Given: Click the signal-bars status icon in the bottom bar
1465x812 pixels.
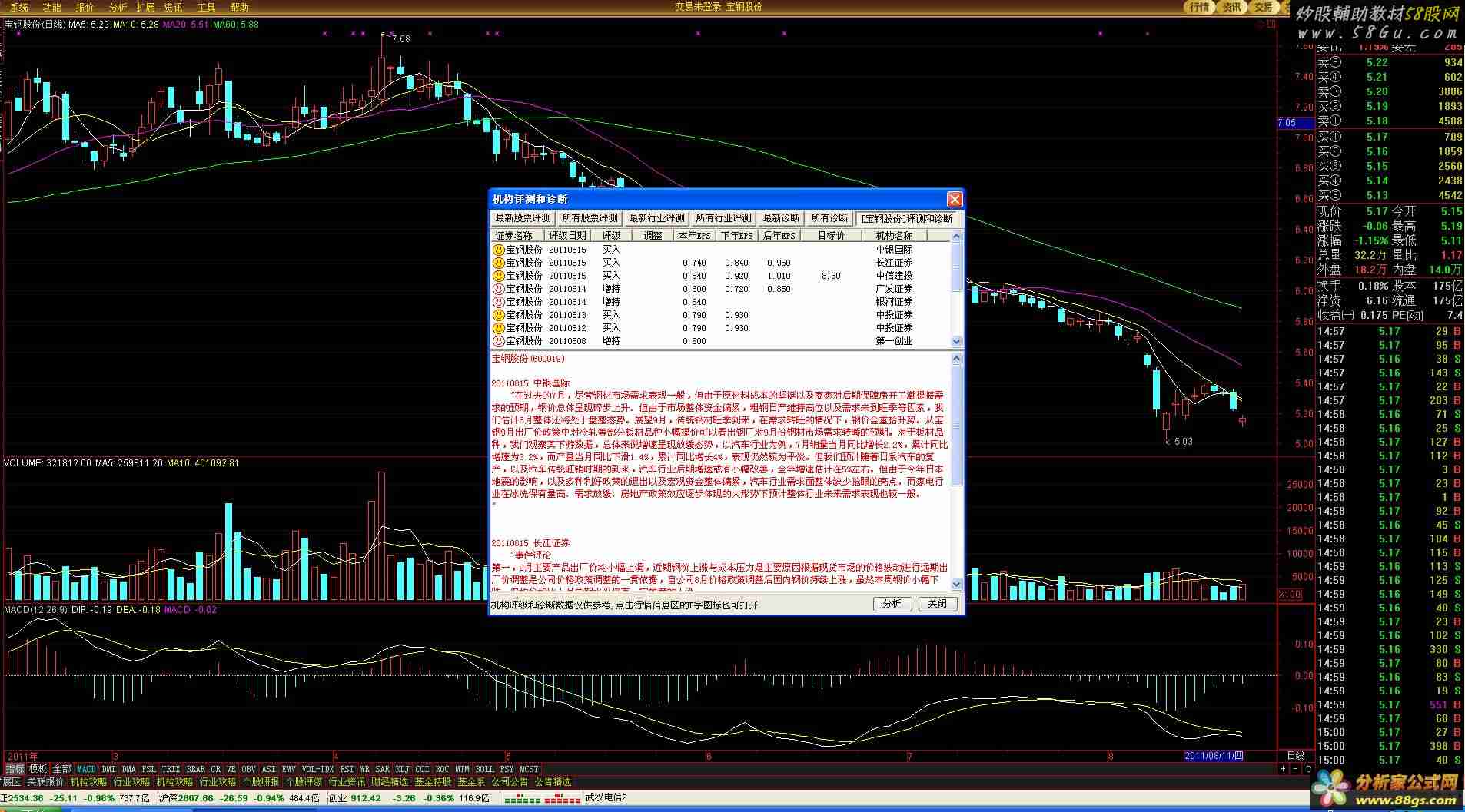Looking at the screenshot, I should pos(543,798).
